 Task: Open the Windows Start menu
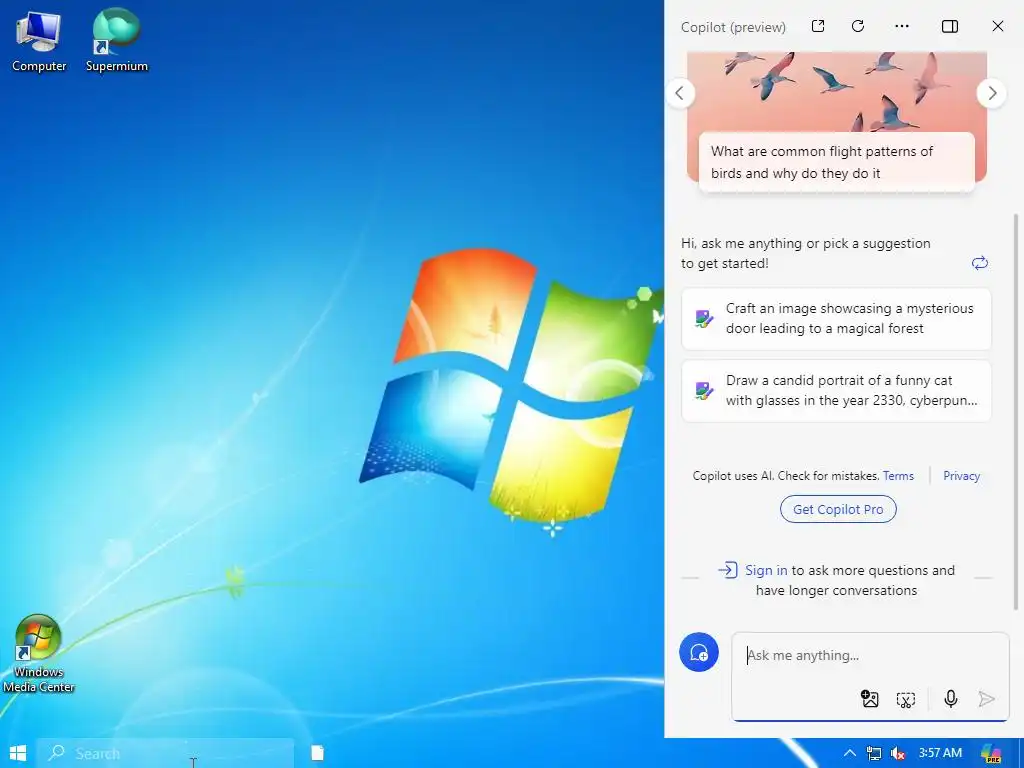[x=18, y=754]
